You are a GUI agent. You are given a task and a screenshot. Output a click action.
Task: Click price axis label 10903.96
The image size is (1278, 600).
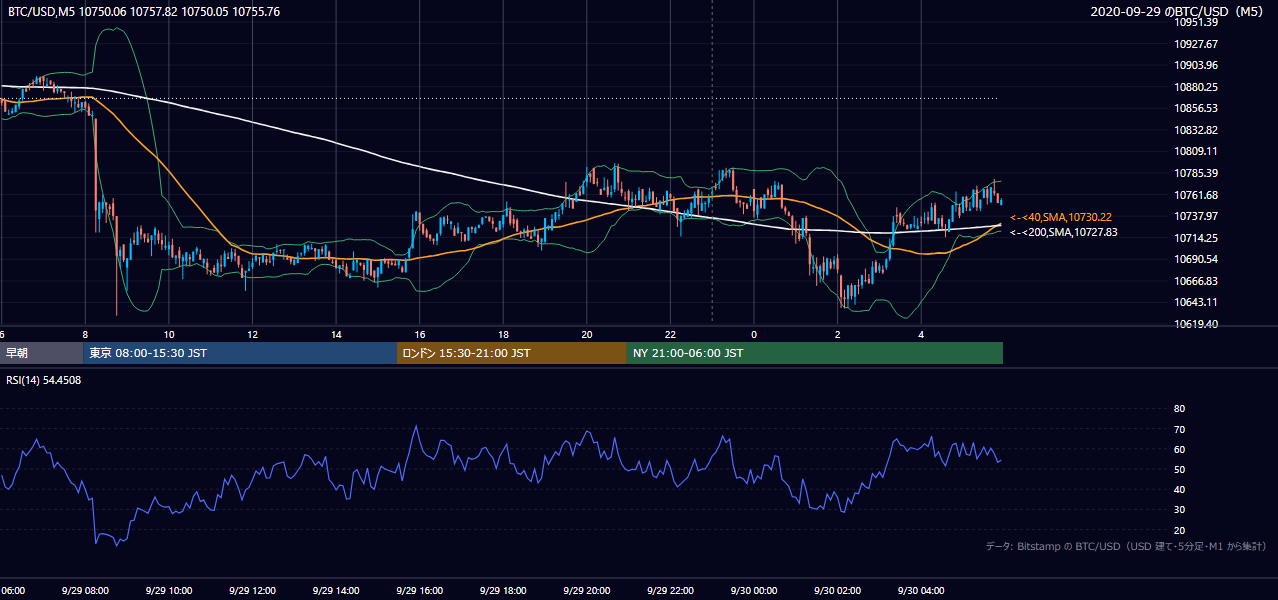click(x=1196, y=65)
